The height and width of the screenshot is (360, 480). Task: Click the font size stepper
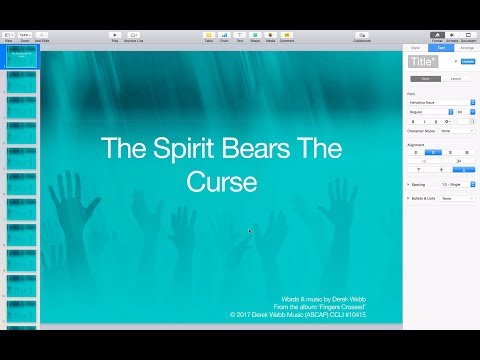point(473,112)
